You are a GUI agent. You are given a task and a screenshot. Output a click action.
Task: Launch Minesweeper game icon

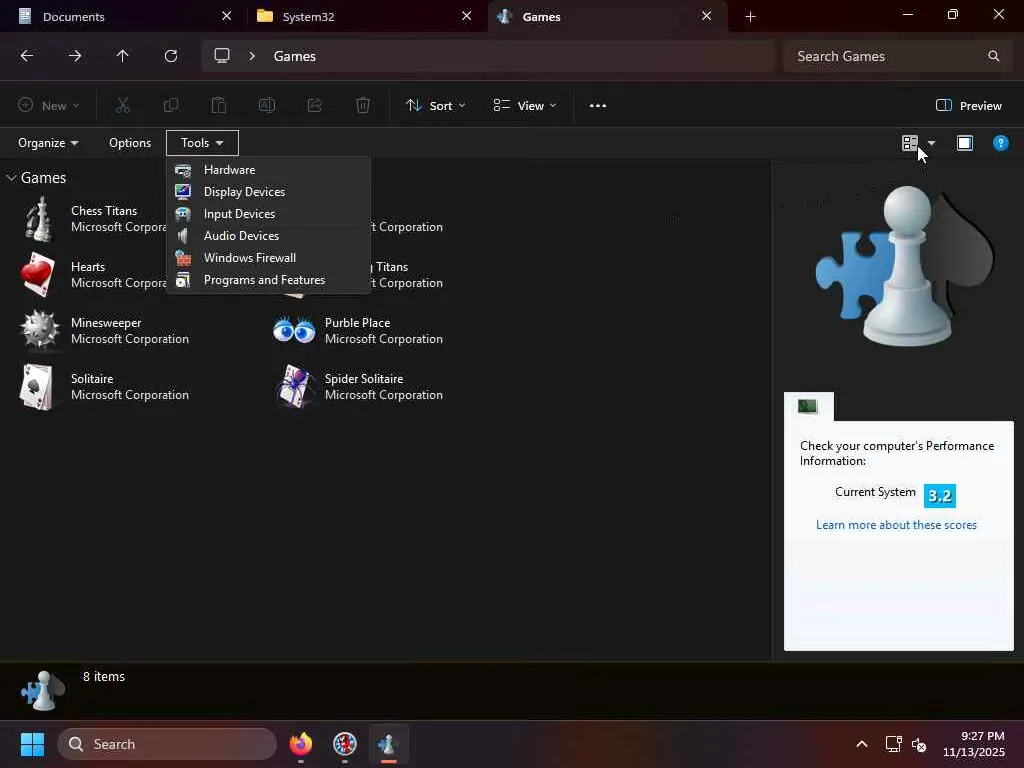[39, 330]
